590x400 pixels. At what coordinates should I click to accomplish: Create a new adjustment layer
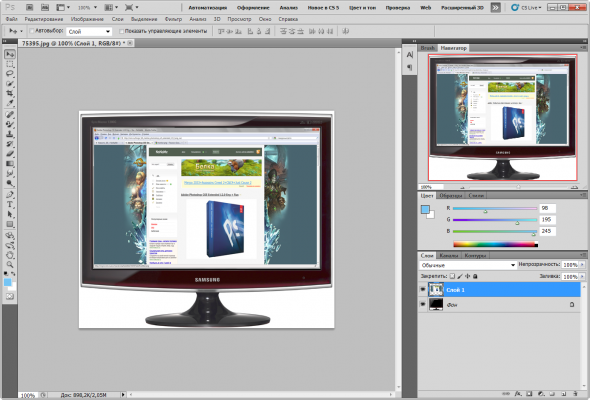[541, 394]
